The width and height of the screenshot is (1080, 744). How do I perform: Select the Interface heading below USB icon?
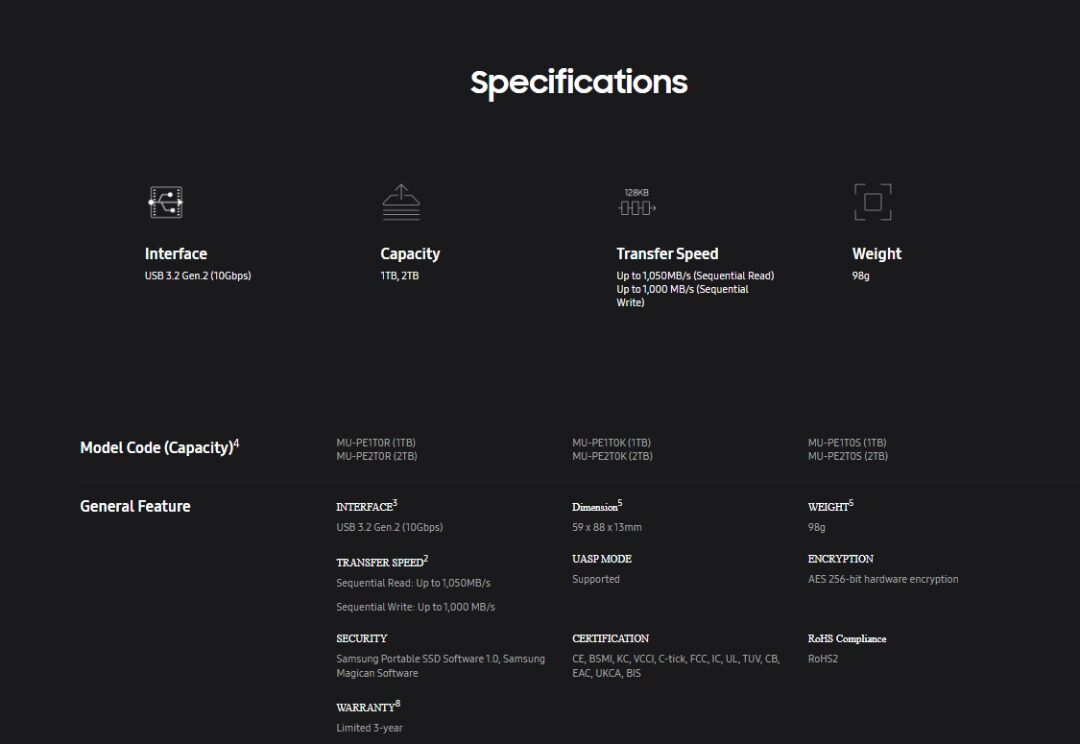pyautogui.click(x=176, y=254)
